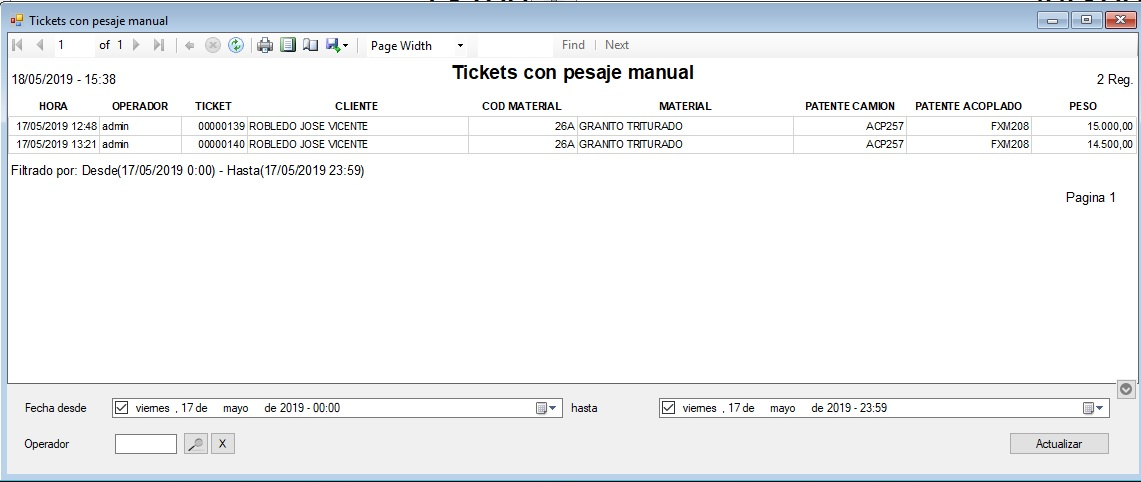
Task: Click the Refresh report icon
Action: [236, 45]
